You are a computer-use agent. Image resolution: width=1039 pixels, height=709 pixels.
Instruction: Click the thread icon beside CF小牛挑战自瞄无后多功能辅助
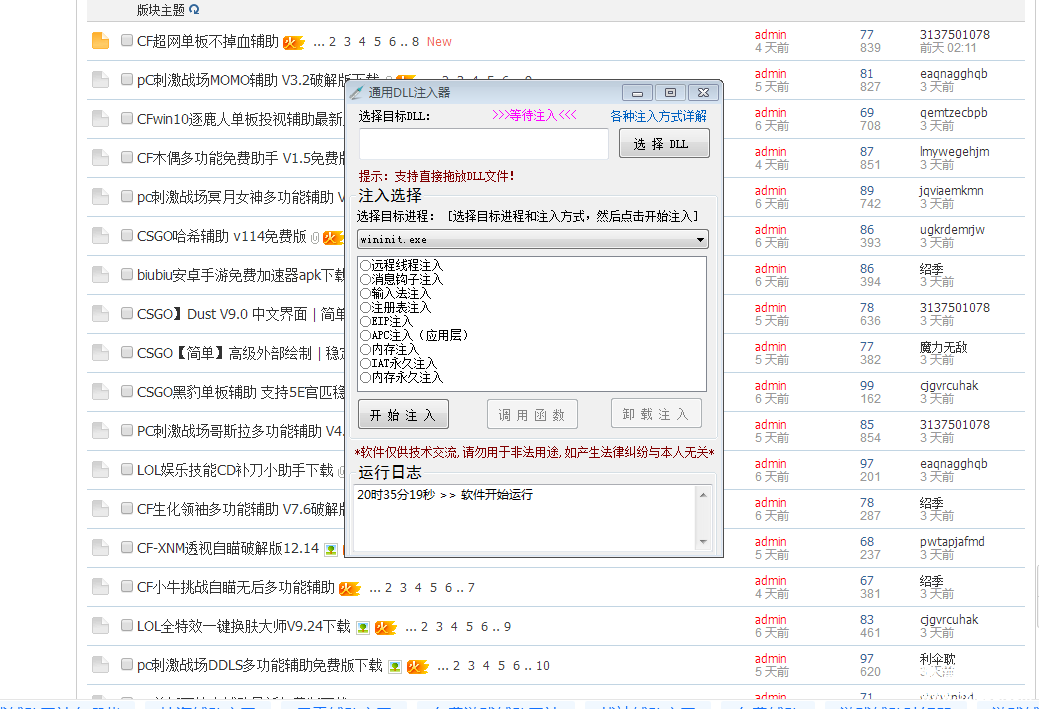tap(101, 587)
